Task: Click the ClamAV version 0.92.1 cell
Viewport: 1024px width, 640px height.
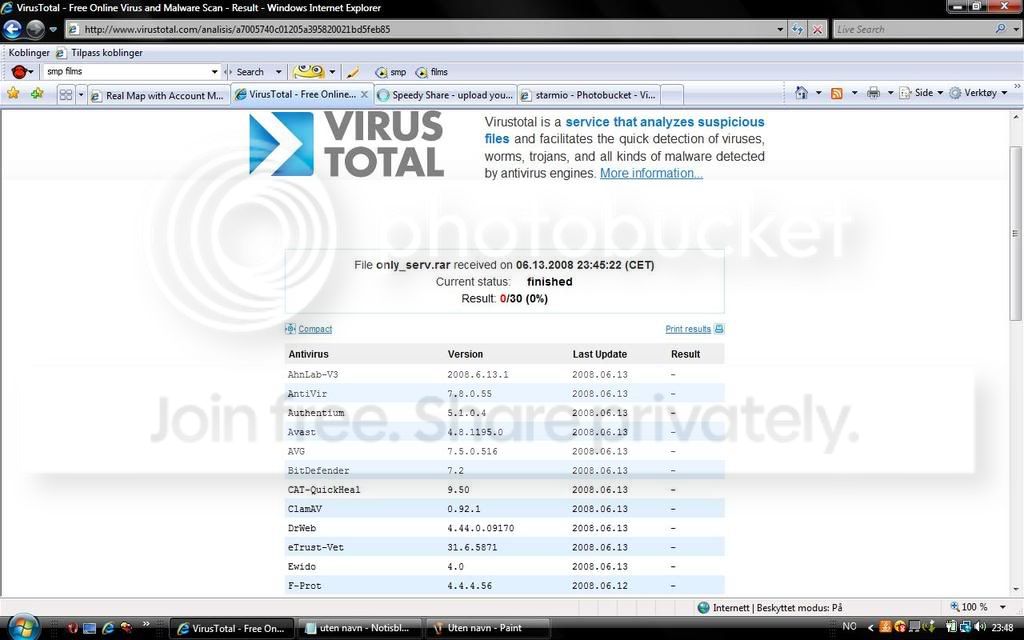Action: [464, 509]
